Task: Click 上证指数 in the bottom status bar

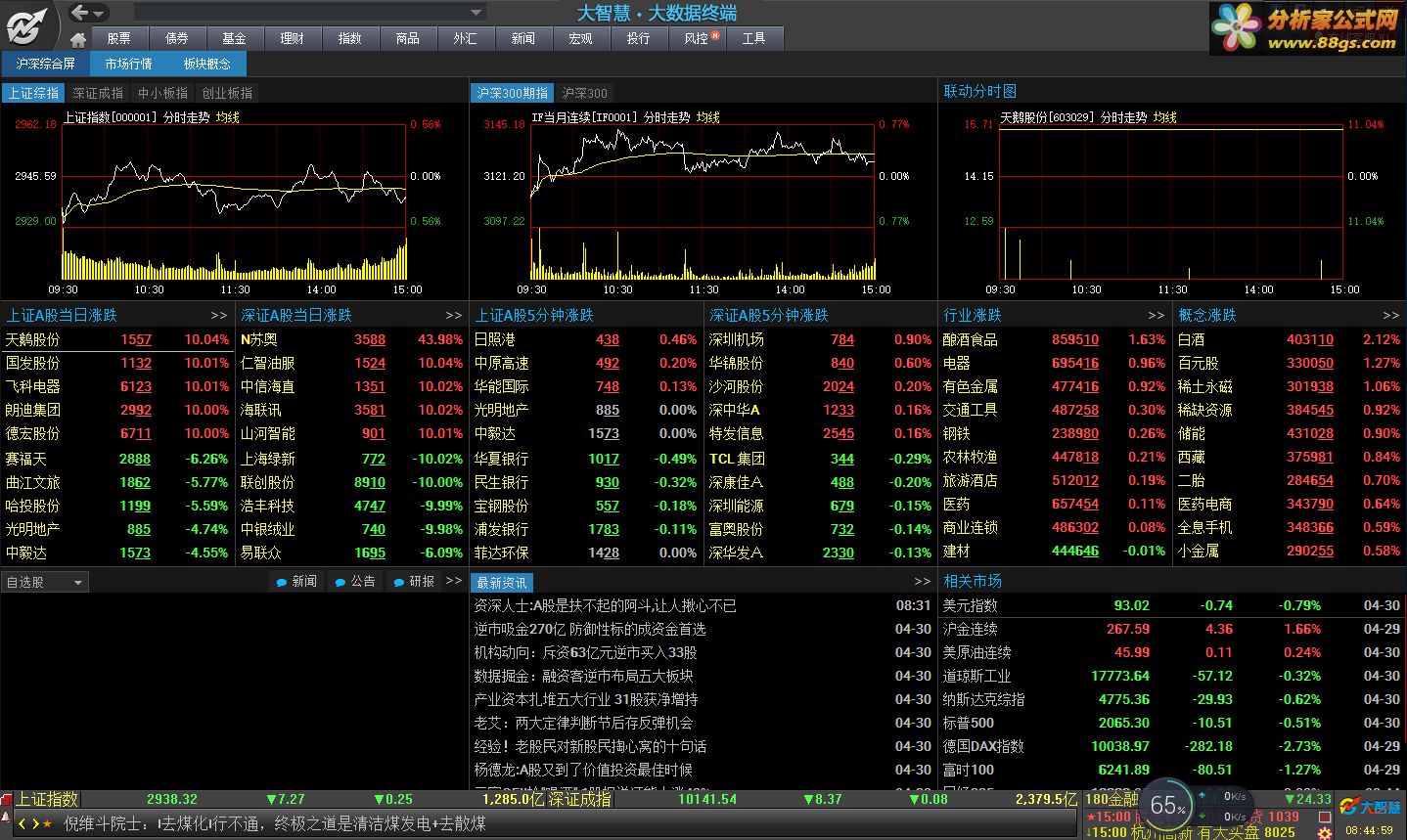Action: pyautogui.click(x=46, y=799)
